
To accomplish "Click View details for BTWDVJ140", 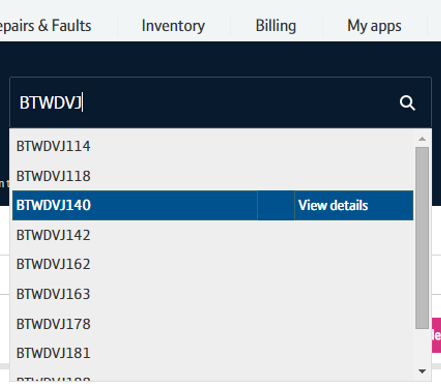I will click(x=333, y=205).
